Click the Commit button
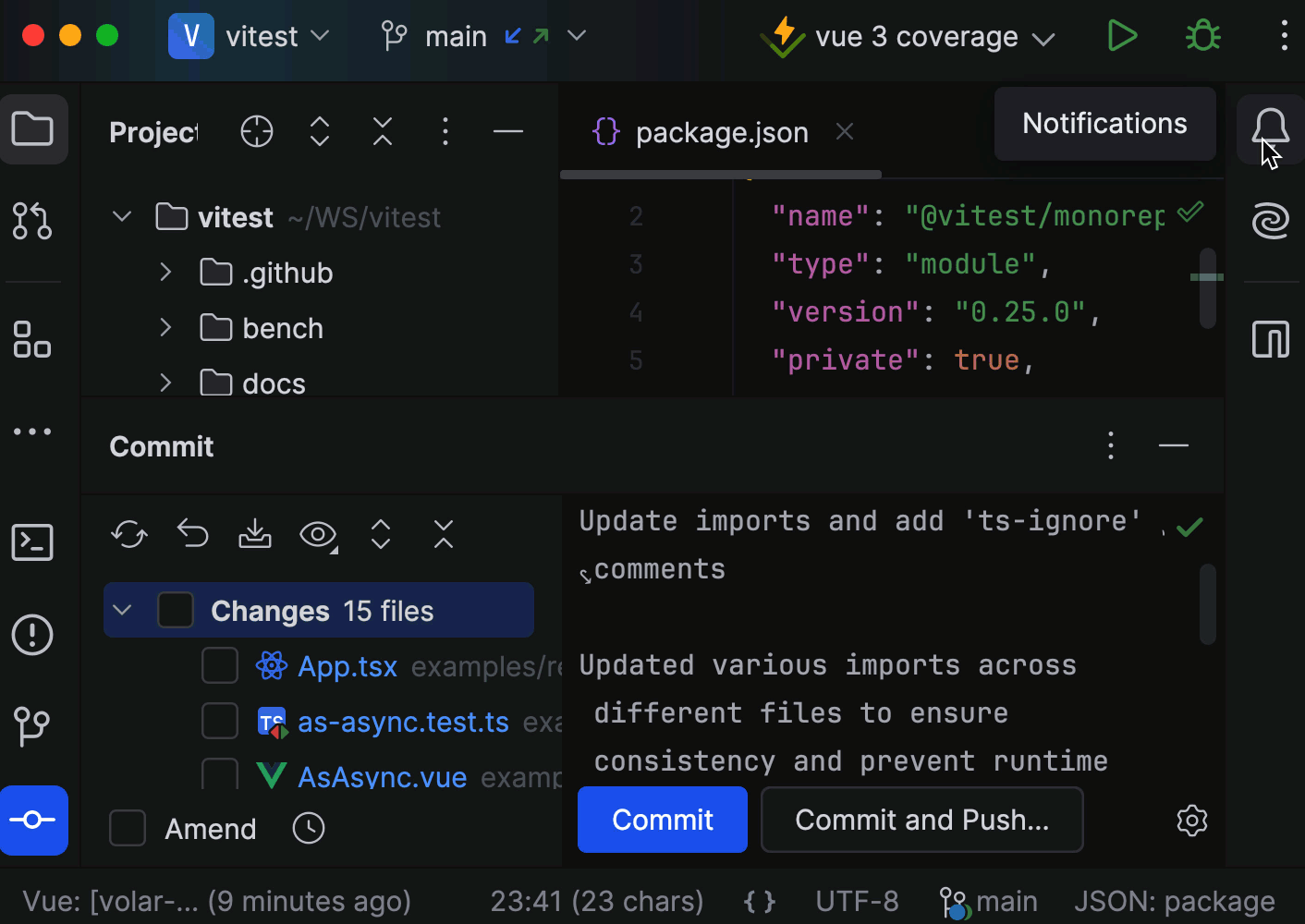The width and height of the screenshot is (1305, 924). point(662,820)
